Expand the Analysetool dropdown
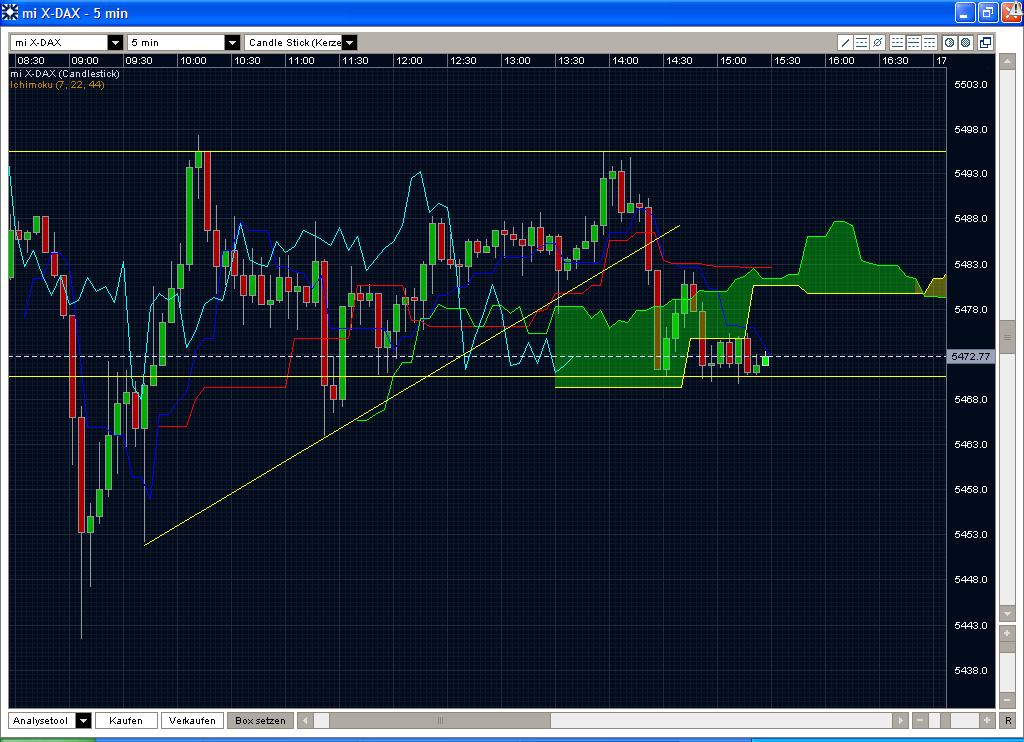Image resolution: width=1024 pixels, height=742 pixels. 83,720
